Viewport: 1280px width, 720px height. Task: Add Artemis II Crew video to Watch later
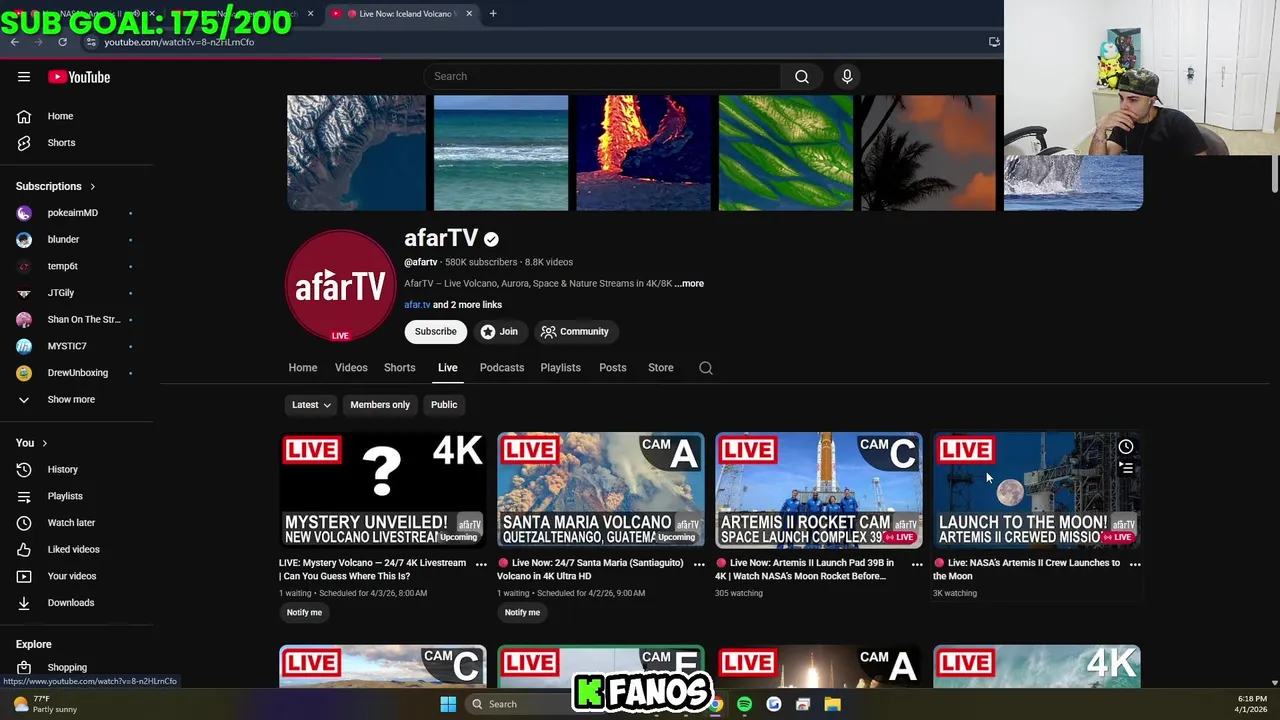pos(1126,447)
